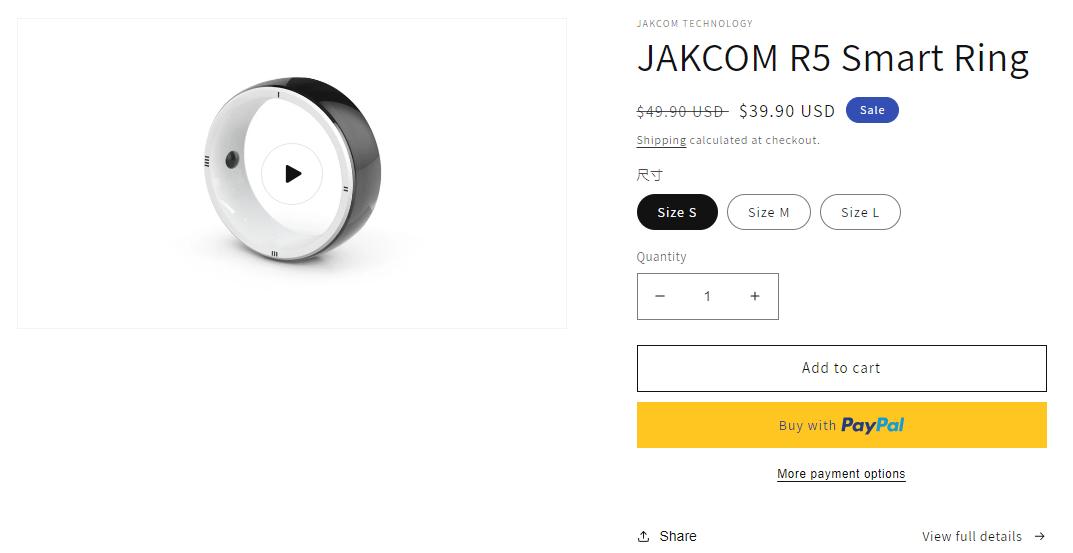This screenshot has height=553, width=1073.
Task: Click the JAKCOM TECHNOLOGY vendor label
Action: click(x=694, y=23)
